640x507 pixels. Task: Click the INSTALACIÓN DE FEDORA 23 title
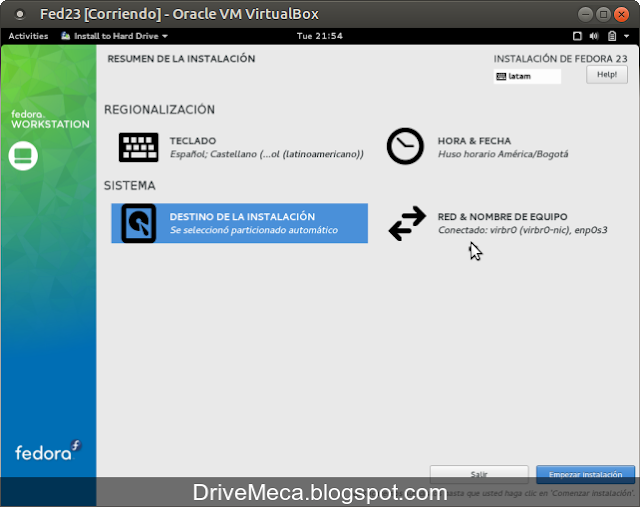pos(560,59)
